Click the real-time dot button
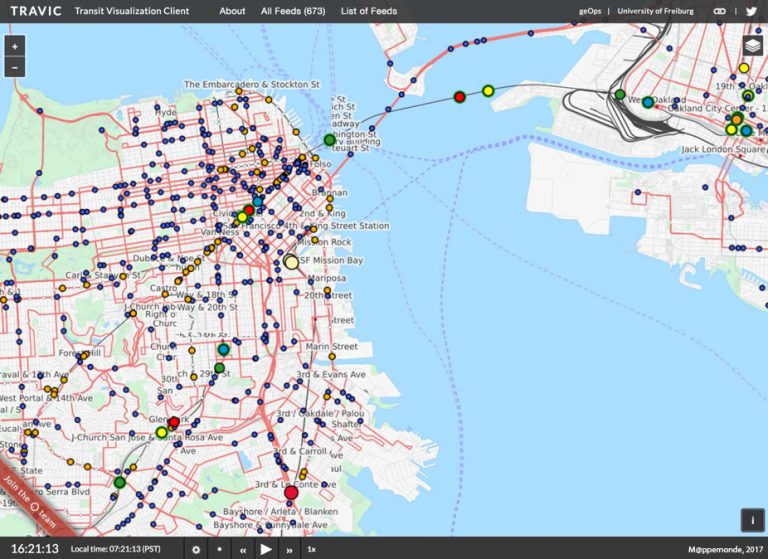This screenshot has width=768, height=559. pyautogui.click(x=220, y=549)
